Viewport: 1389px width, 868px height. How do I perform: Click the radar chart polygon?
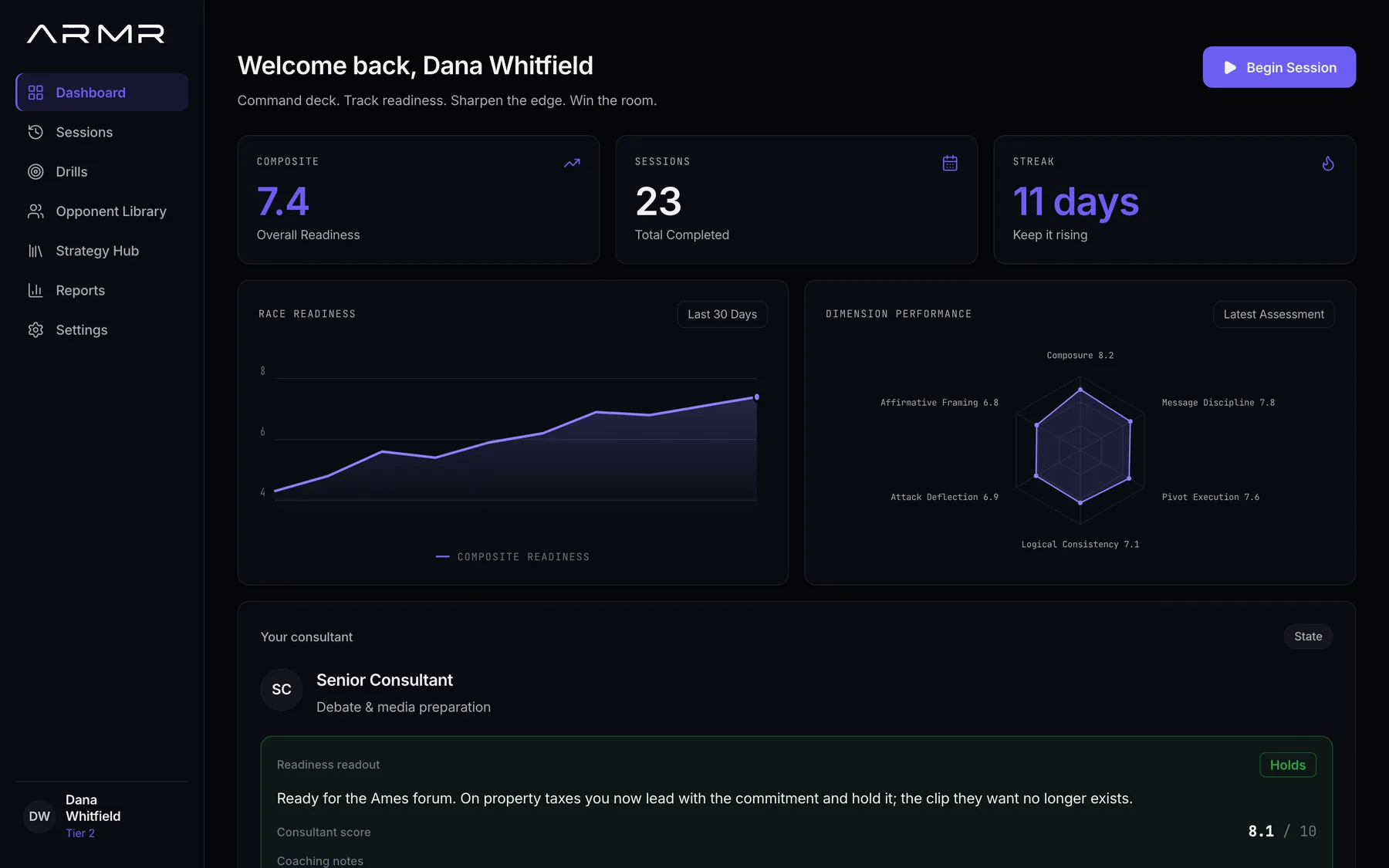[1082, 448]
